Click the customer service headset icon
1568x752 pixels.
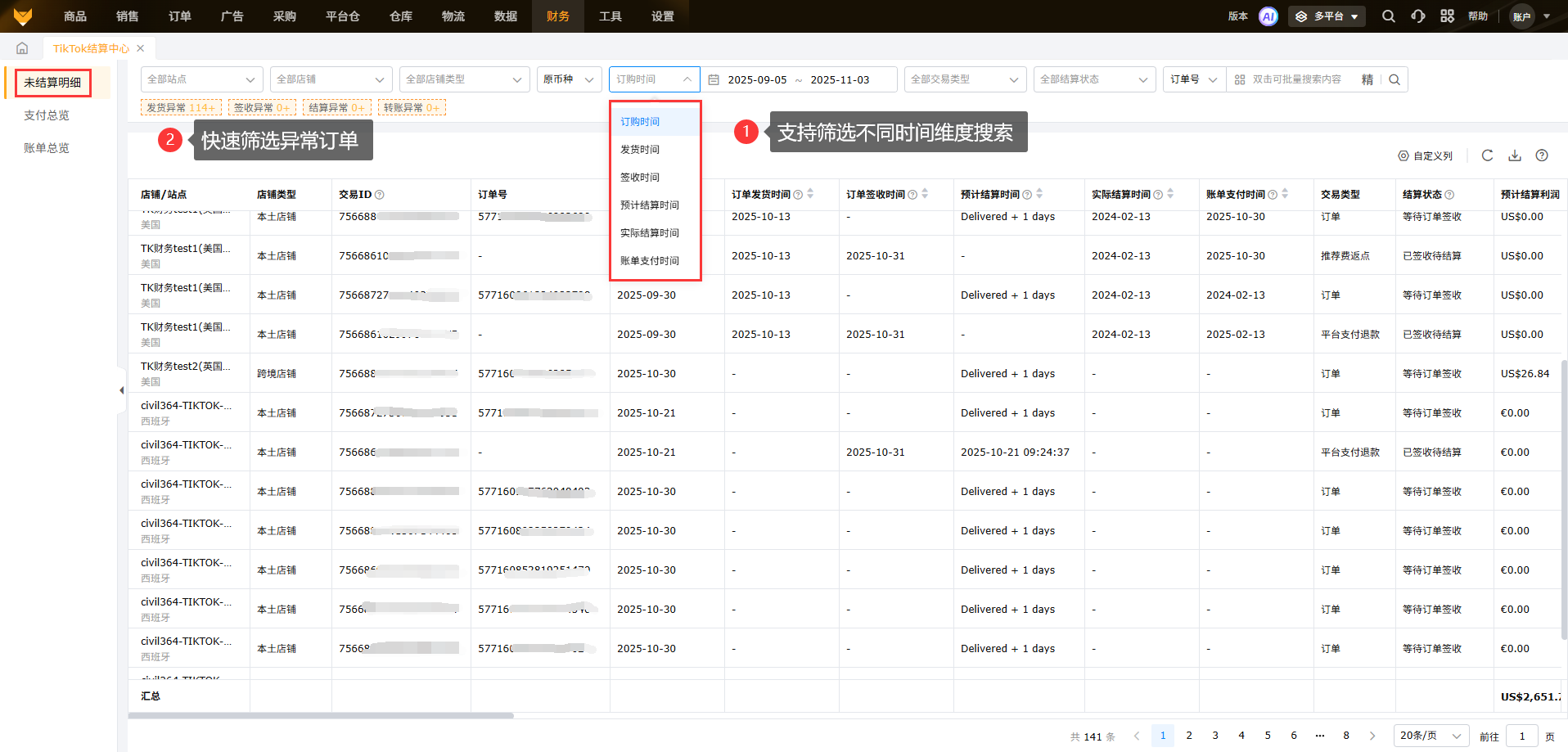click(1418, 16)
